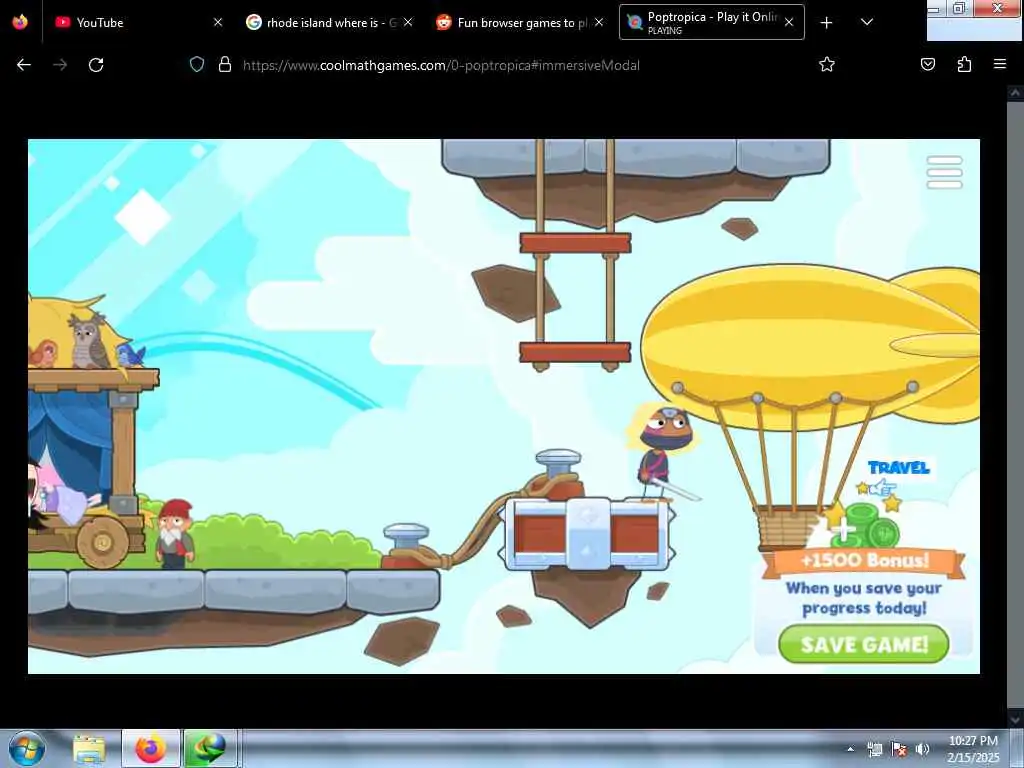Click the page vertical scrollbar
This screenshot has width=1024, height=768.
1015,405
